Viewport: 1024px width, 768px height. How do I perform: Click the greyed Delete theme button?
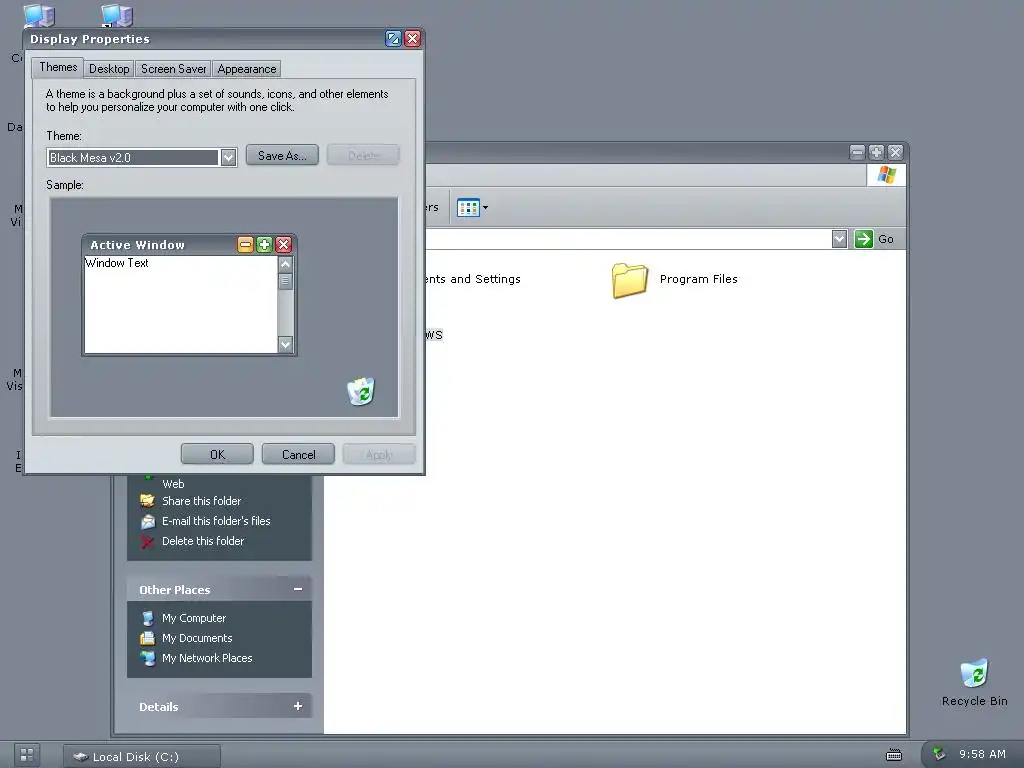pos(363,155)
